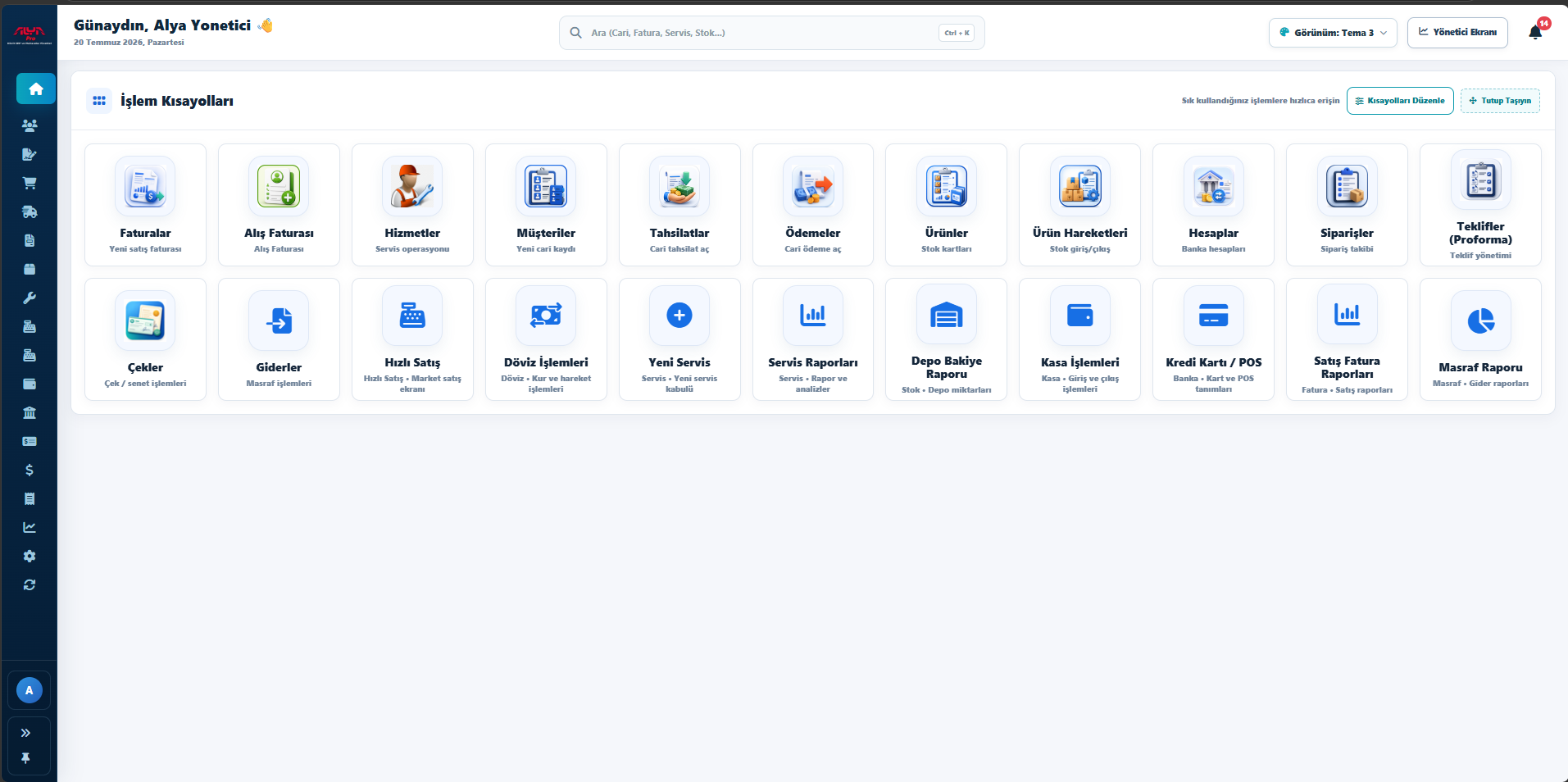Open the Hesaplar bank accounts shortcut

tap(1214, 205)
